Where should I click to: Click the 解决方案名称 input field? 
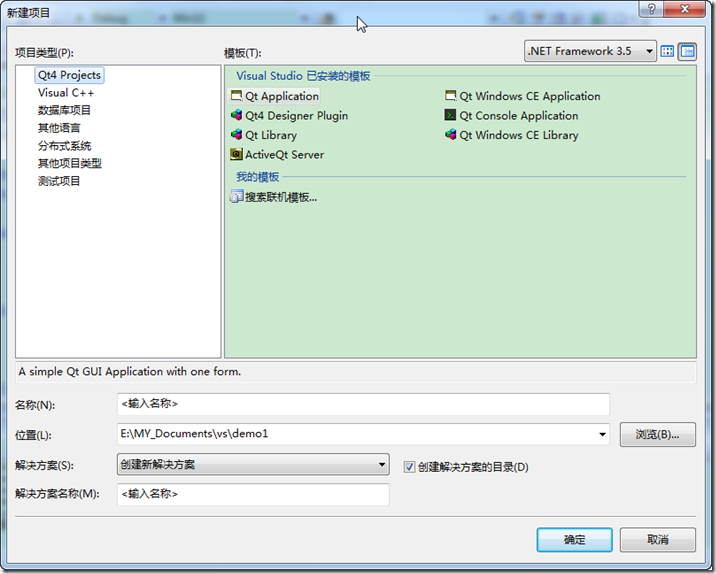[x=253, y=494]
